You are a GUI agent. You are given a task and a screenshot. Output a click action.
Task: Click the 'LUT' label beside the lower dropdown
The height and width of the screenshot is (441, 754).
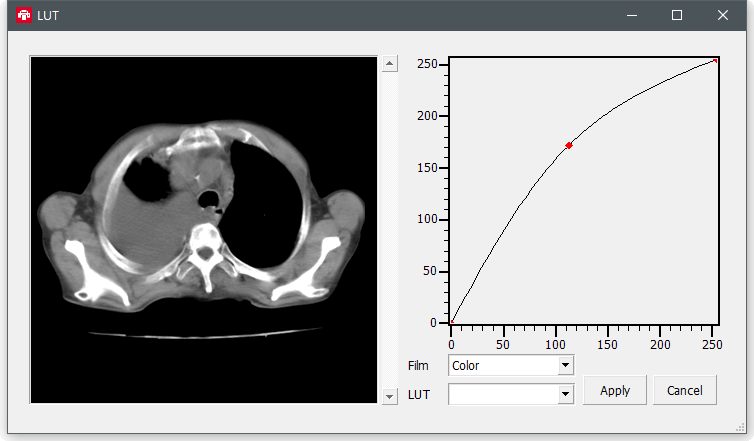[418, 394]
